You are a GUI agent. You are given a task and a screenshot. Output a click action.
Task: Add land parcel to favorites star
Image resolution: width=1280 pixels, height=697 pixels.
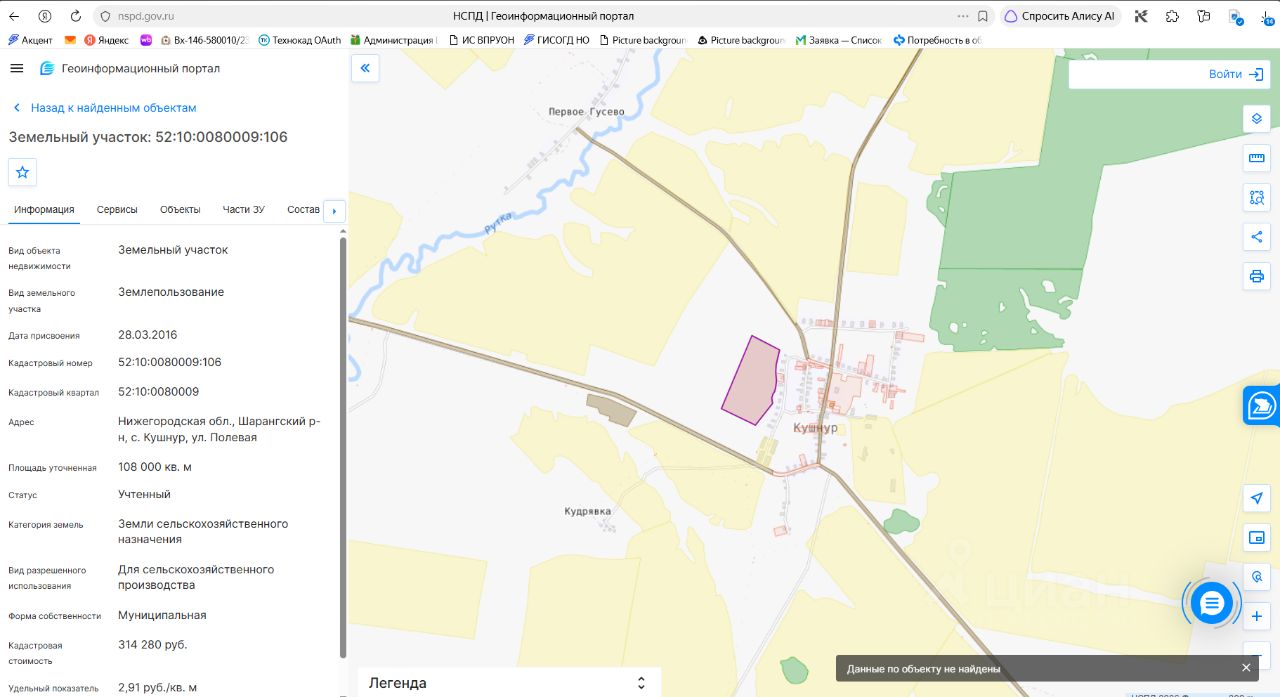22,172
